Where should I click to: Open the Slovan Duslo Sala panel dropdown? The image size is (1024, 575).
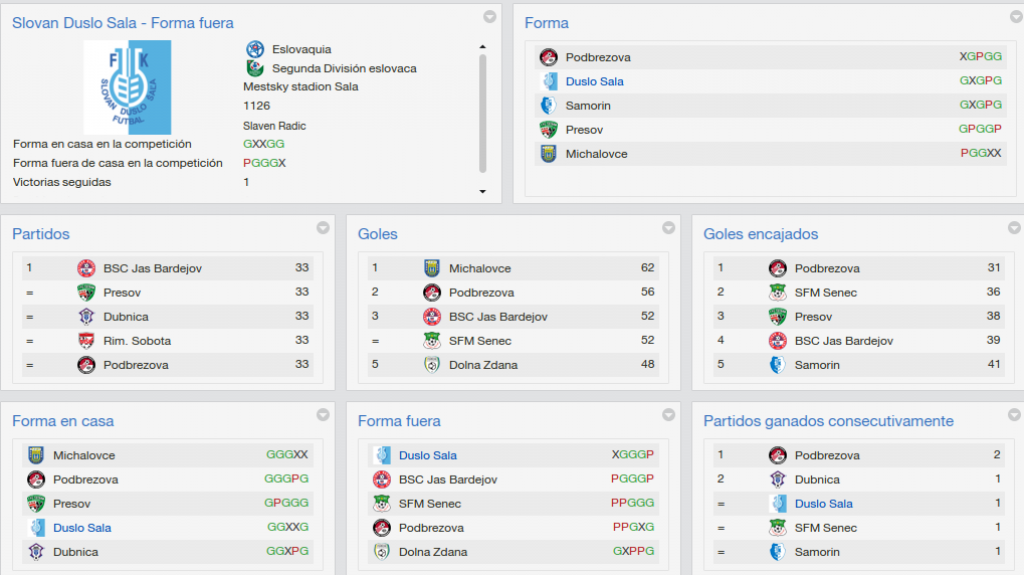[489, 16]
